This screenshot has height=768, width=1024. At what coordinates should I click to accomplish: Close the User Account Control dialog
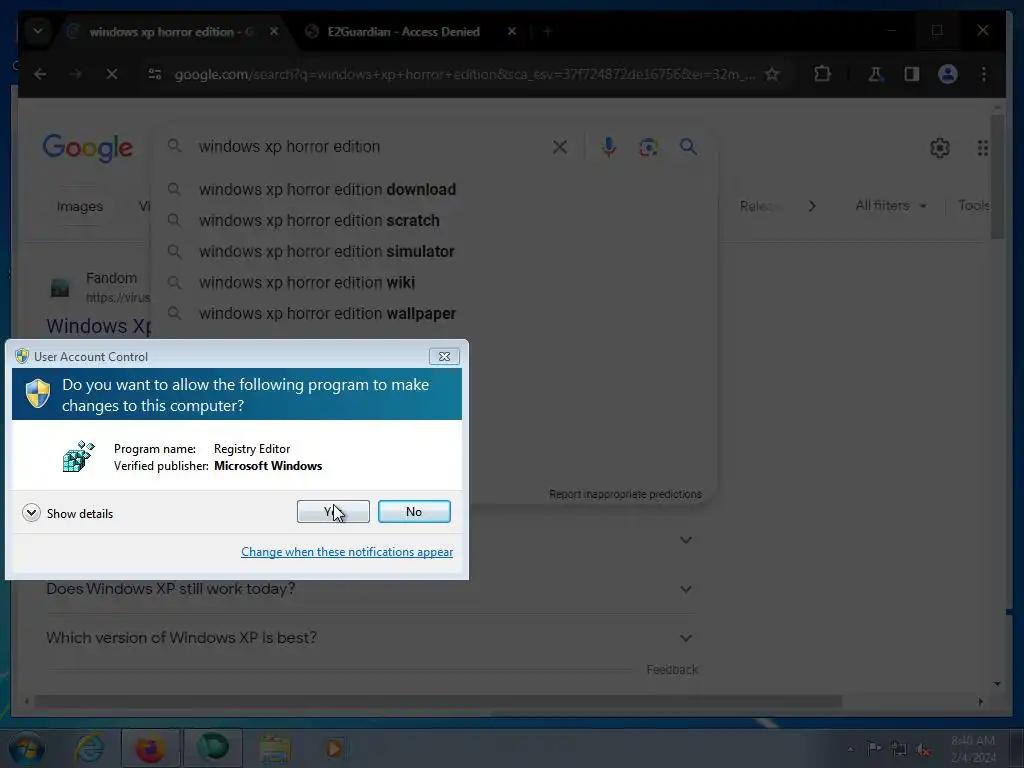click(x=444, y=357)
